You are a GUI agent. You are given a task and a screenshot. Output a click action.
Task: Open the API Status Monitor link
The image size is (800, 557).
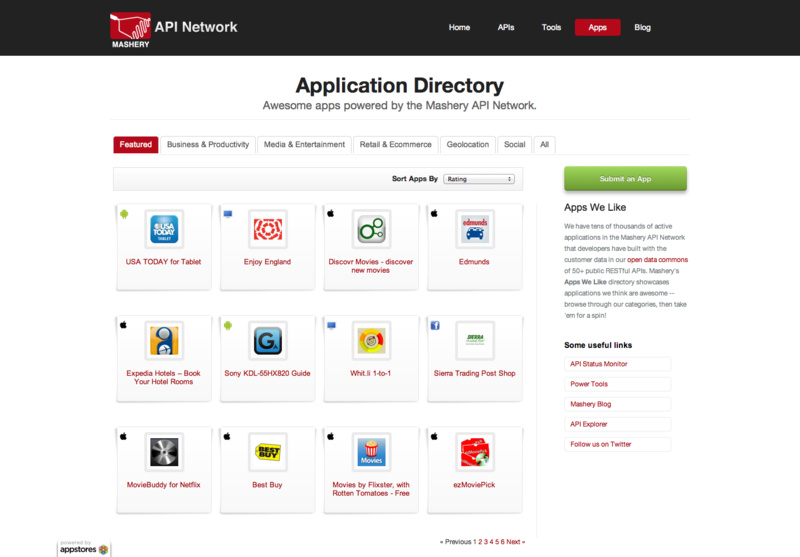point(617,364)
